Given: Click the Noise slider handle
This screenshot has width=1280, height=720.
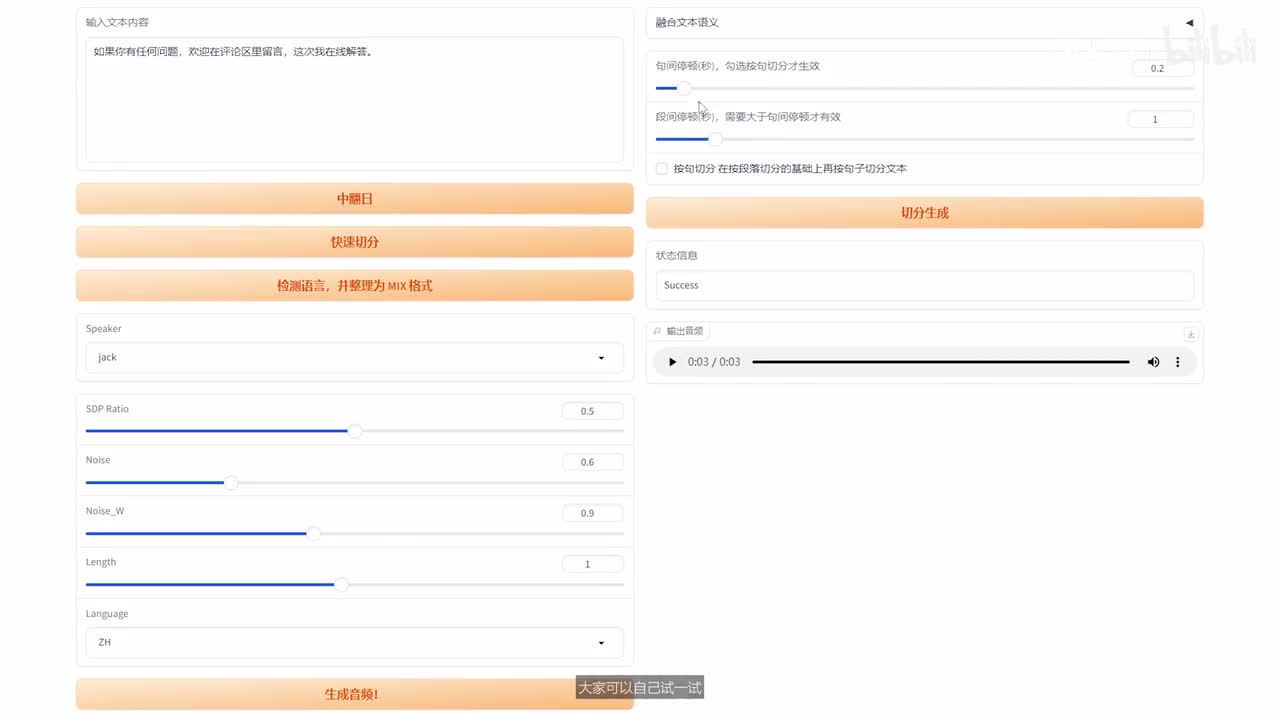Looking at the screenshot, I should pos(231,483).
